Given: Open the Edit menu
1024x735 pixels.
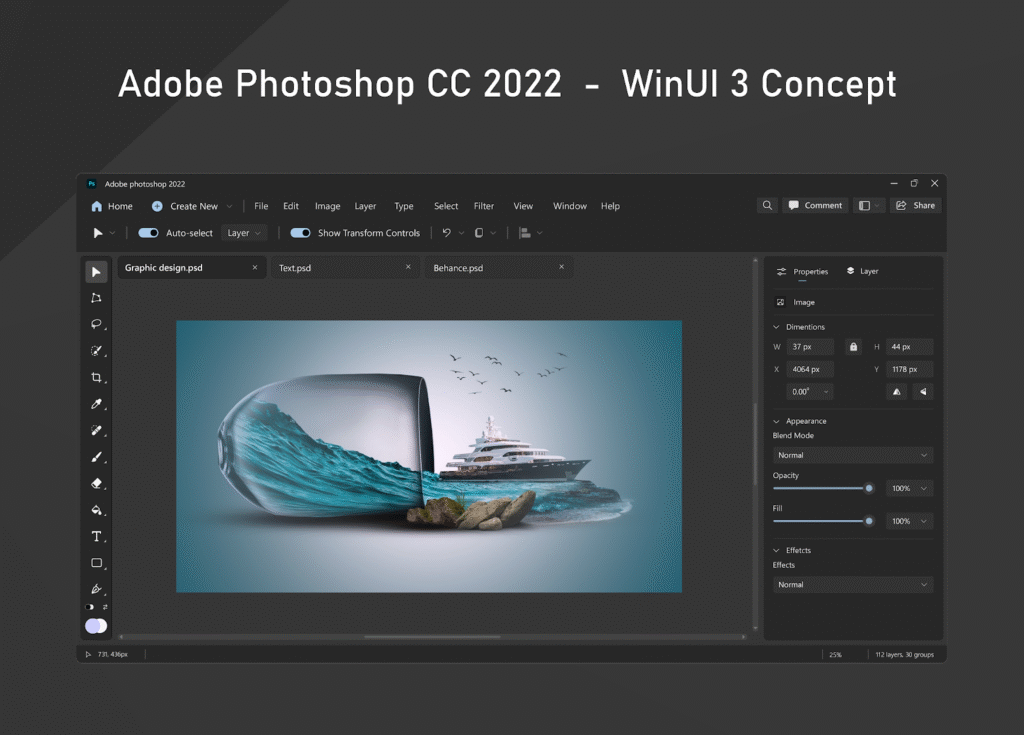Looking at the screenshot, I should 291,206.
